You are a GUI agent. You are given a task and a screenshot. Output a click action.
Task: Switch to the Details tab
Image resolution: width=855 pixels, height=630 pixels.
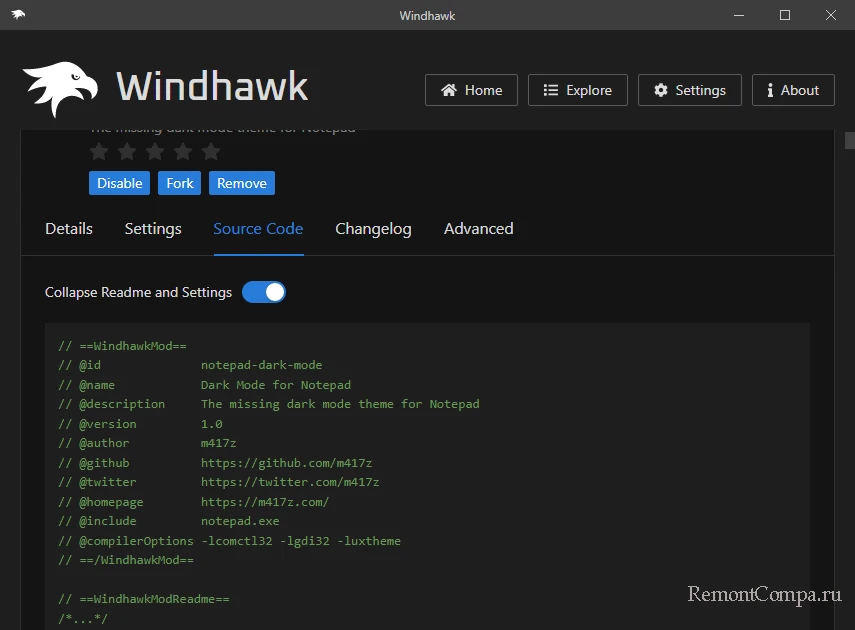(69, 229)
